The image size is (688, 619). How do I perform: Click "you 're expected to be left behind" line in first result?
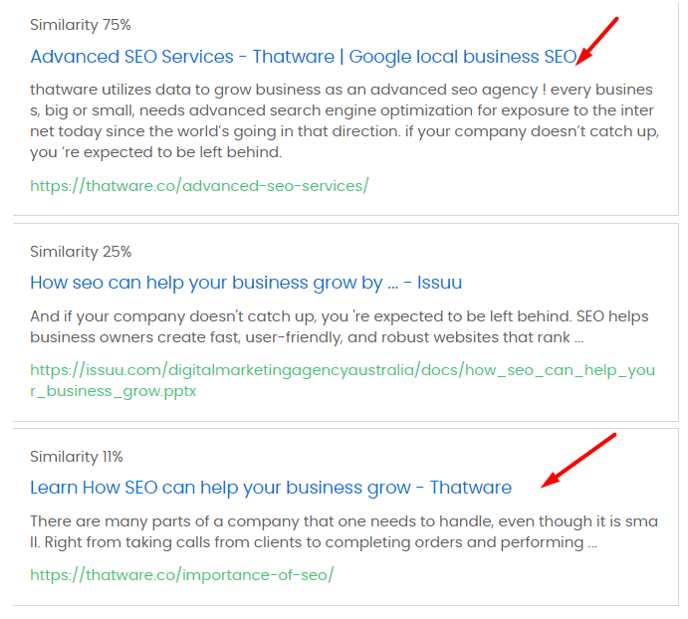point(157,152)
